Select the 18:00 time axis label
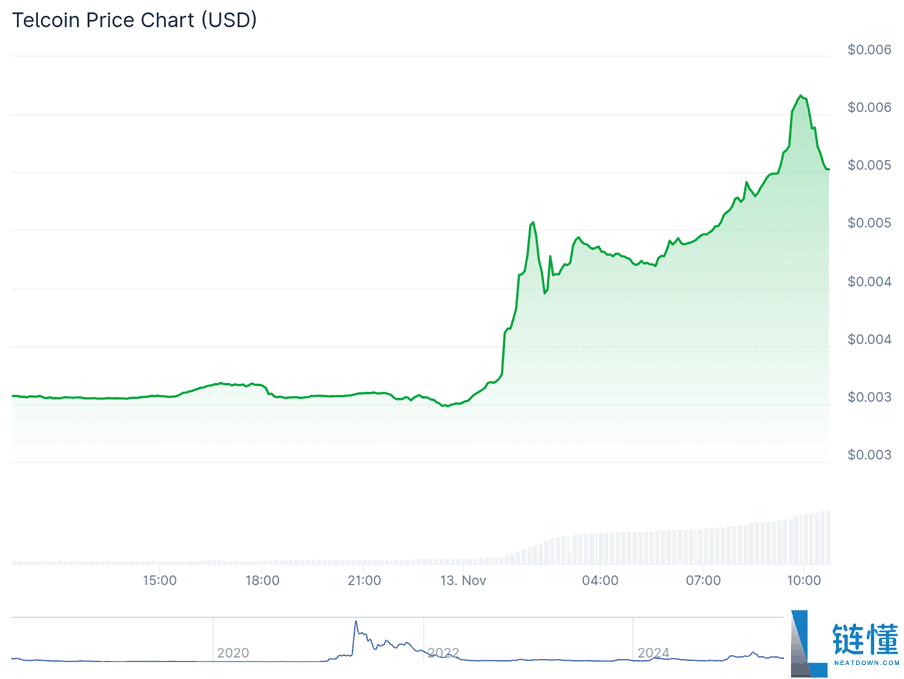Screen dimensions: 904x679 coord(262,581)
